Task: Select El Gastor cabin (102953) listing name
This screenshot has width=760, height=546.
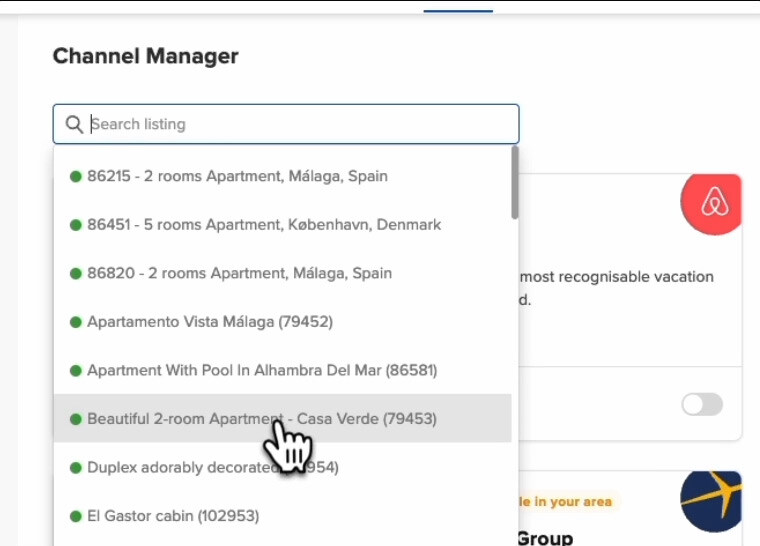Action: (x=173, y=516)
